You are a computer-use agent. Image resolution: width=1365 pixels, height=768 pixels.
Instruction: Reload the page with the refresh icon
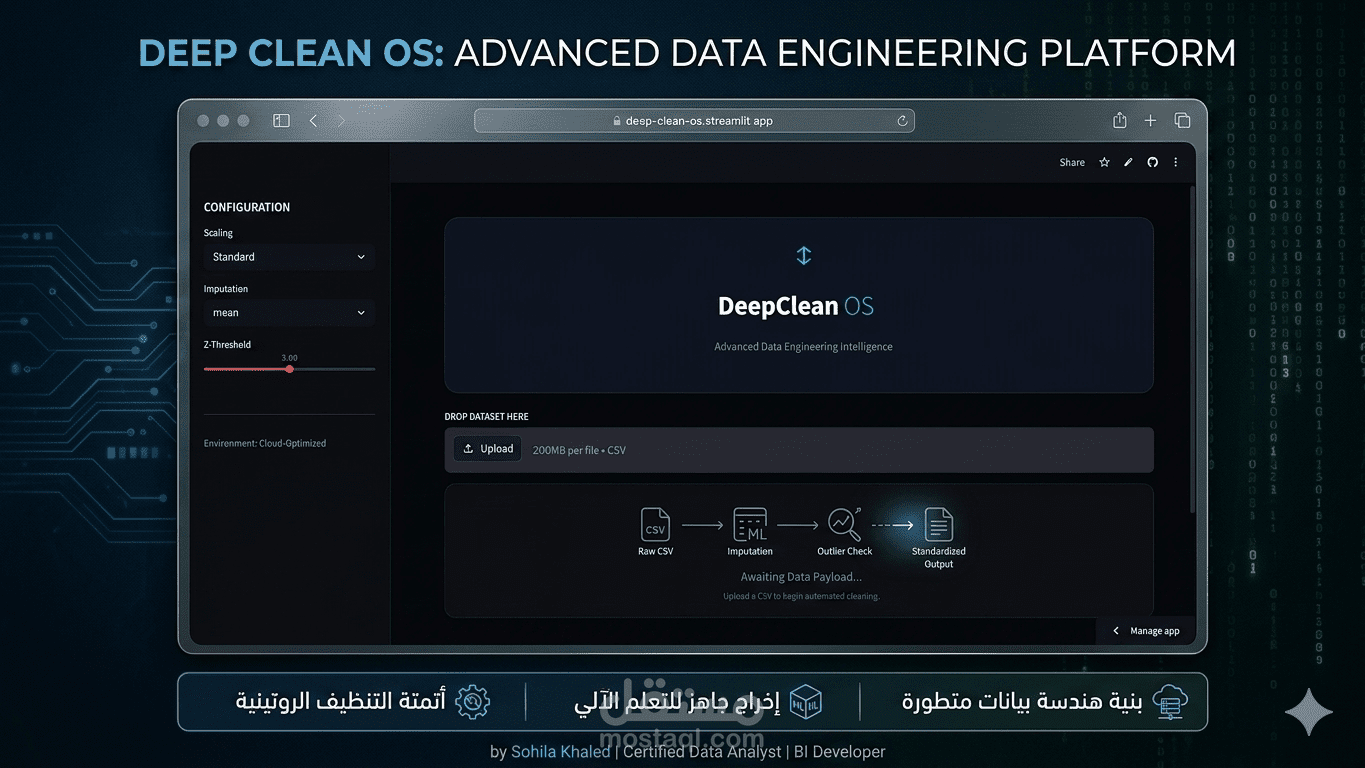click(x=902, y=121)
